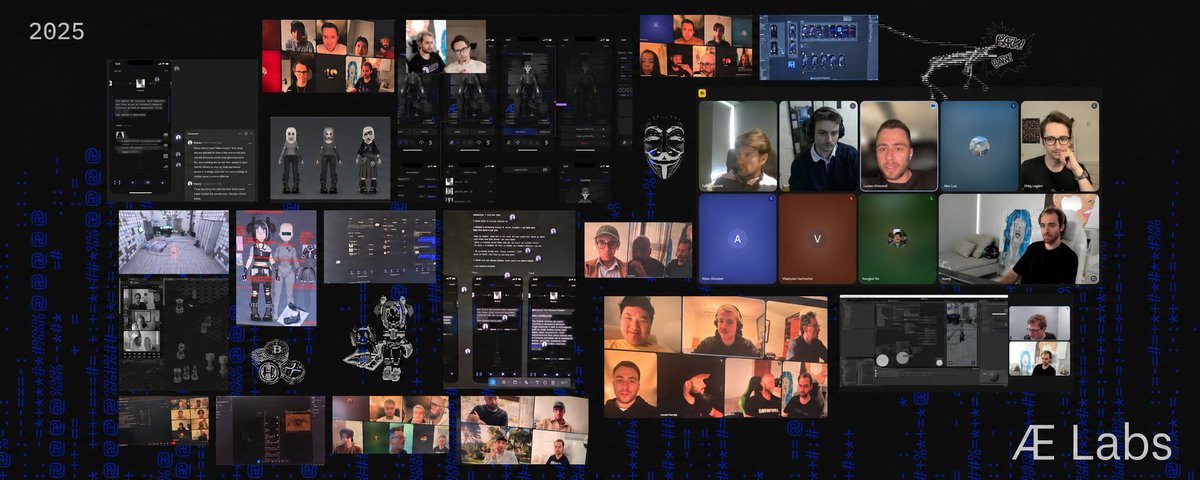Select lower small video tile beside Unity screenshot
The height and width of the screenshot is (480, 1200).
[1039, 359]
